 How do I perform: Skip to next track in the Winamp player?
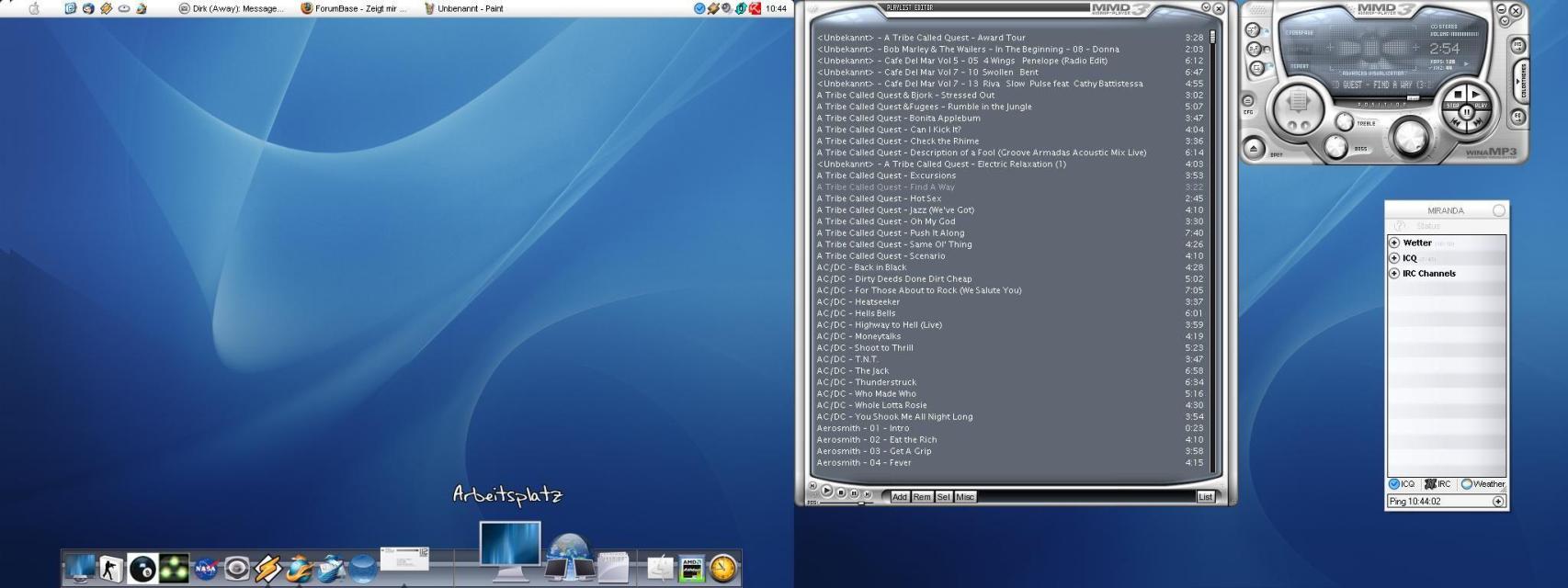[1477, 121]
